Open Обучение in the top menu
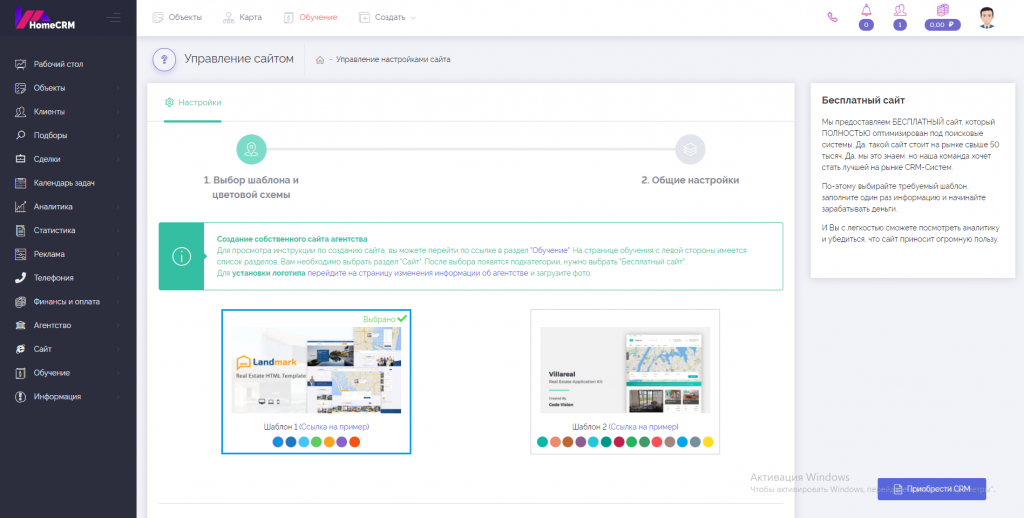 pos(311,18)
